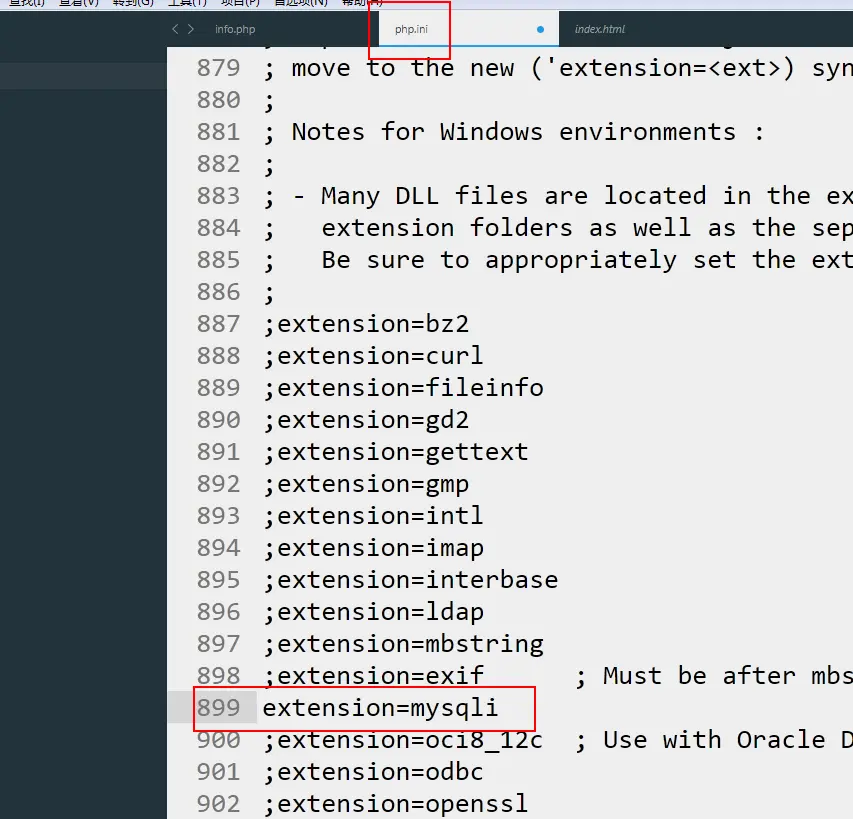Click line number 902 in the gutter
Viewport: 853px width, 819px height.
tap(218, 804)
